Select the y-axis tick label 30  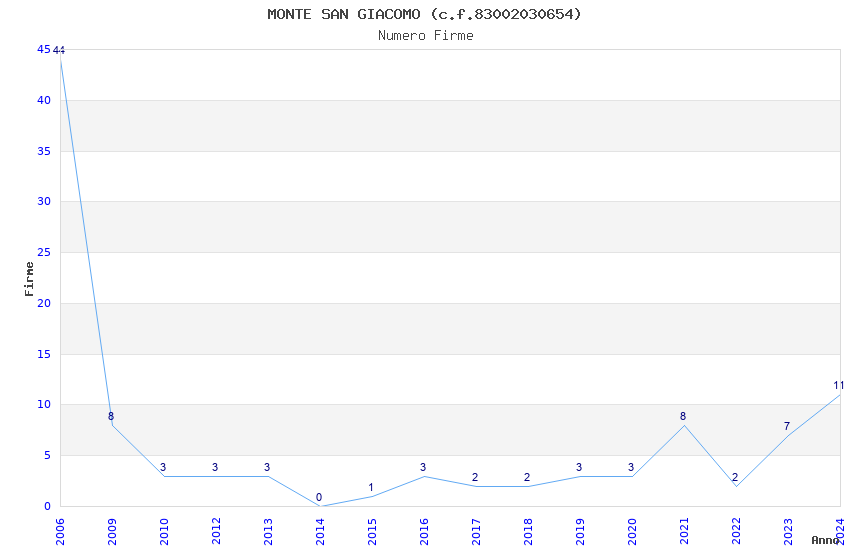point(44,201)
